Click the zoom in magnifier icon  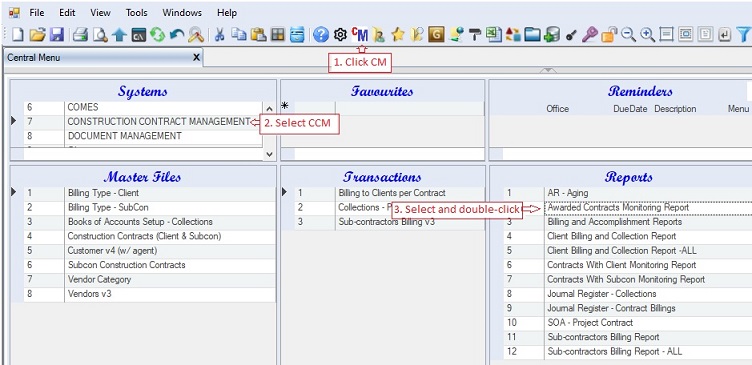648,35
